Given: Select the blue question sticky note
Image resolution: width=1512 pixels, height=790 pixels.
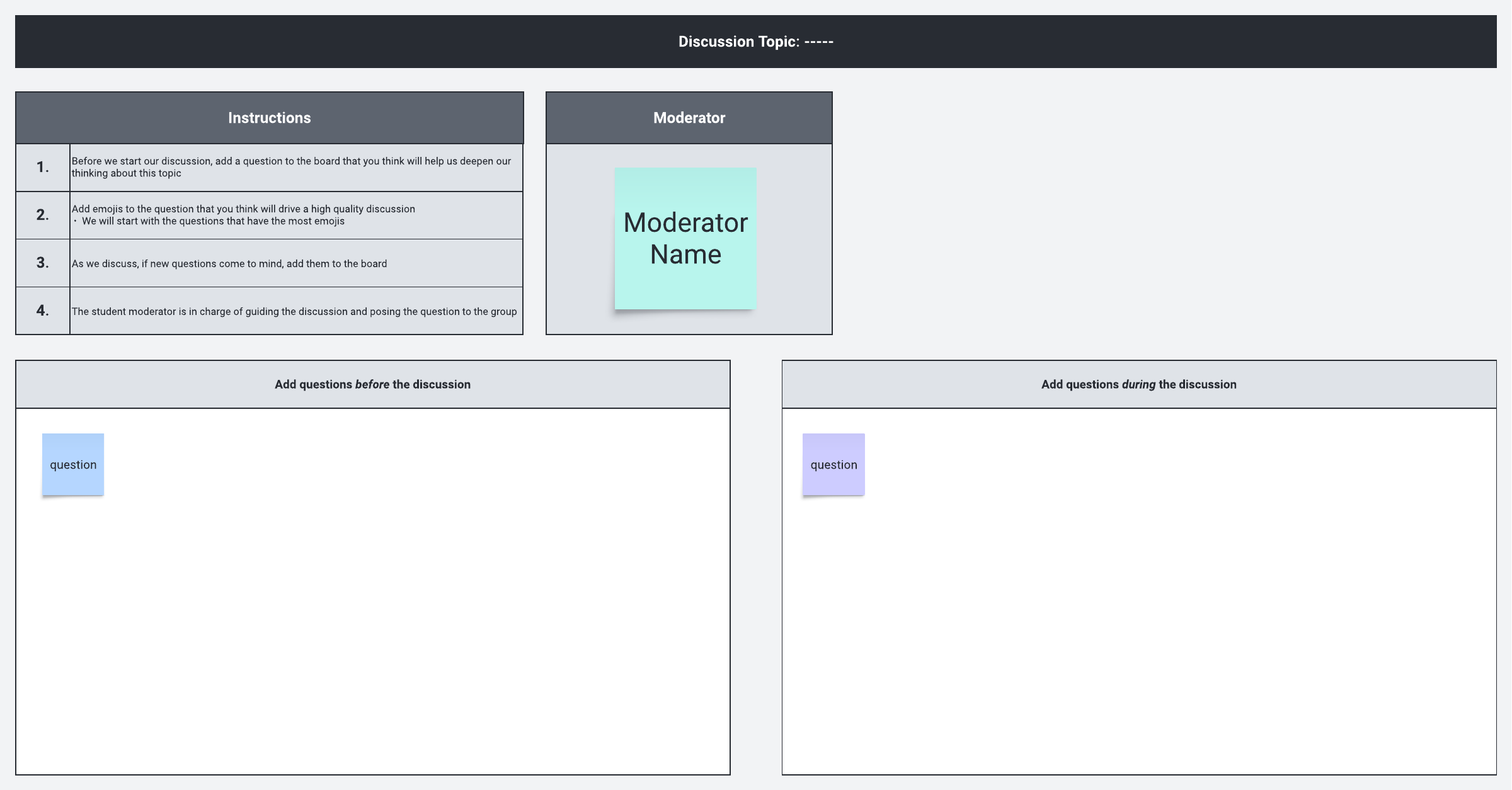Looking at the screenshot, I should pos(73,464).
